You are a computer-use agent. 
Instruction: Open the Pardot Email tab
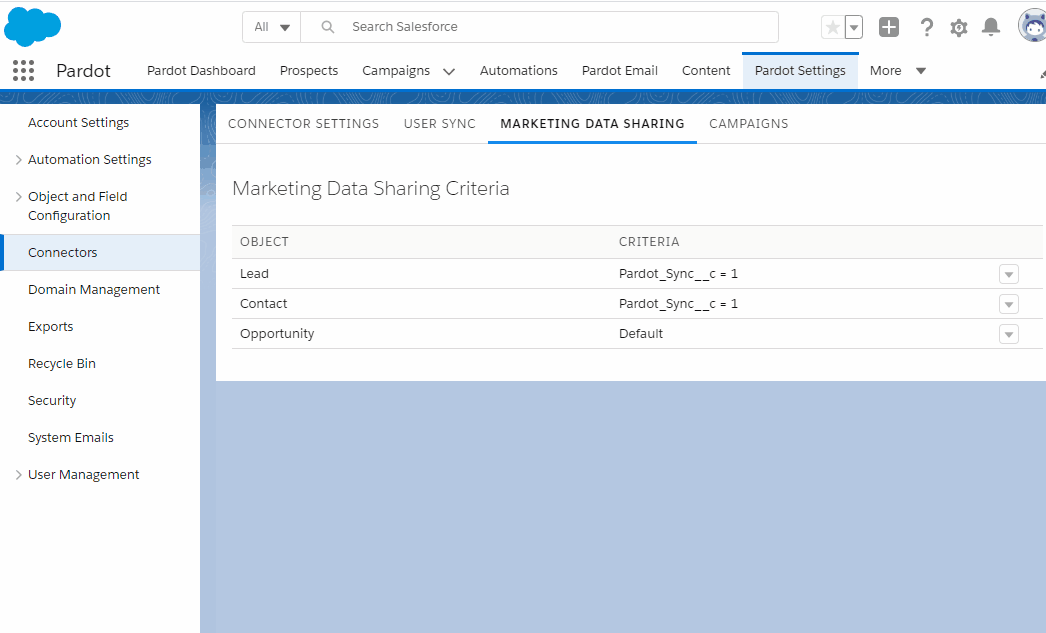619,71
